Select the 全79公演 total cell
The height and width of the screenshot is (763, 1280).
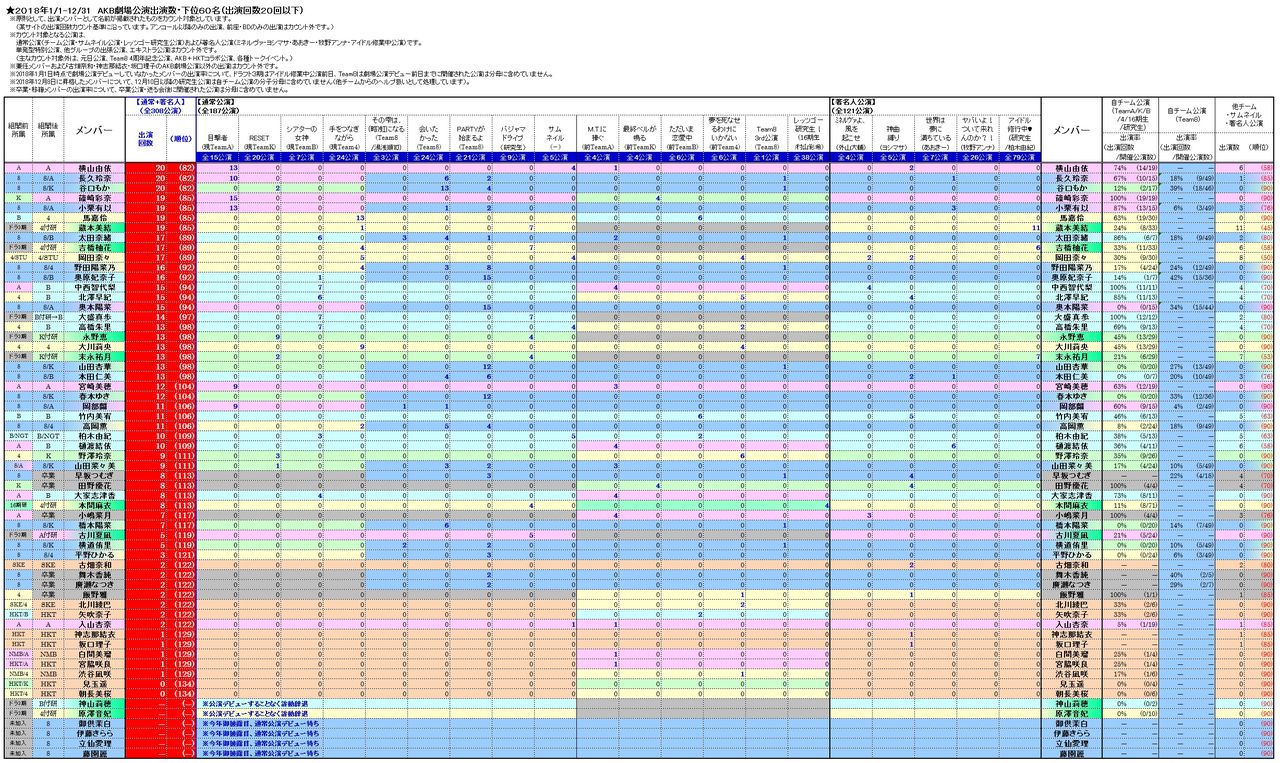pos(1020,158)
